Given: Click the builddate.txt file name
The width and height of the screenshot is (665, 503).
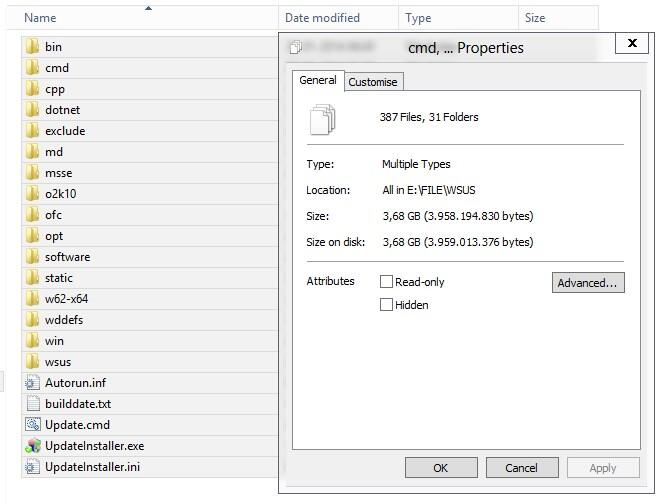Looking at the screenshot, I should pos(78,404).
